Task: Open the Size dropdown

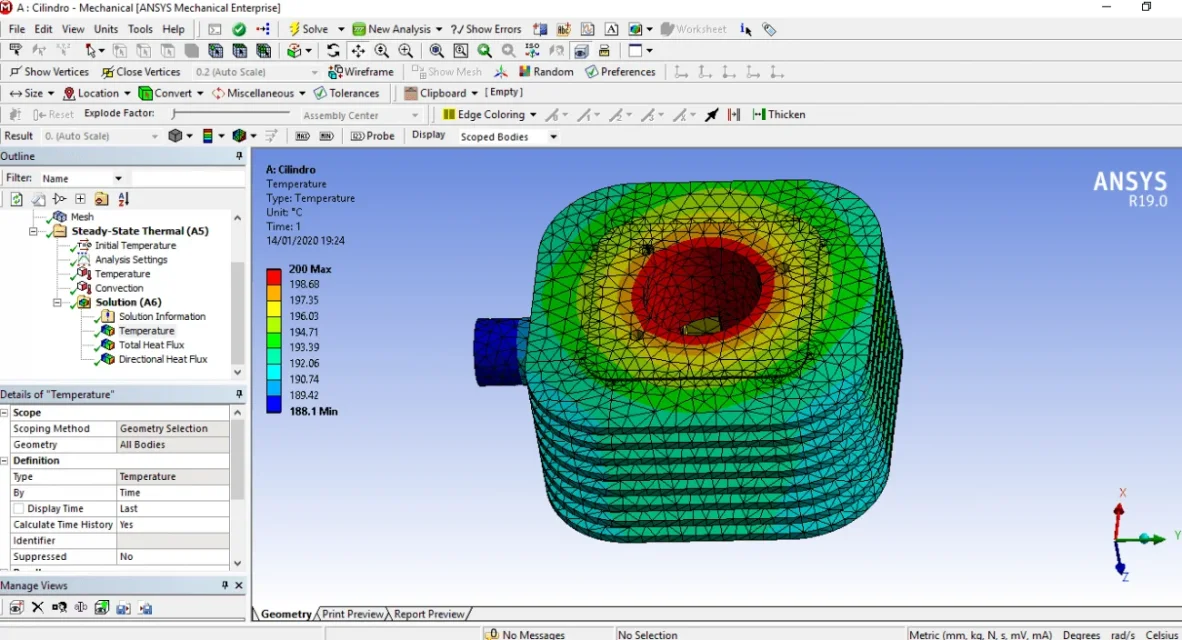Action: tap(32, 93)
